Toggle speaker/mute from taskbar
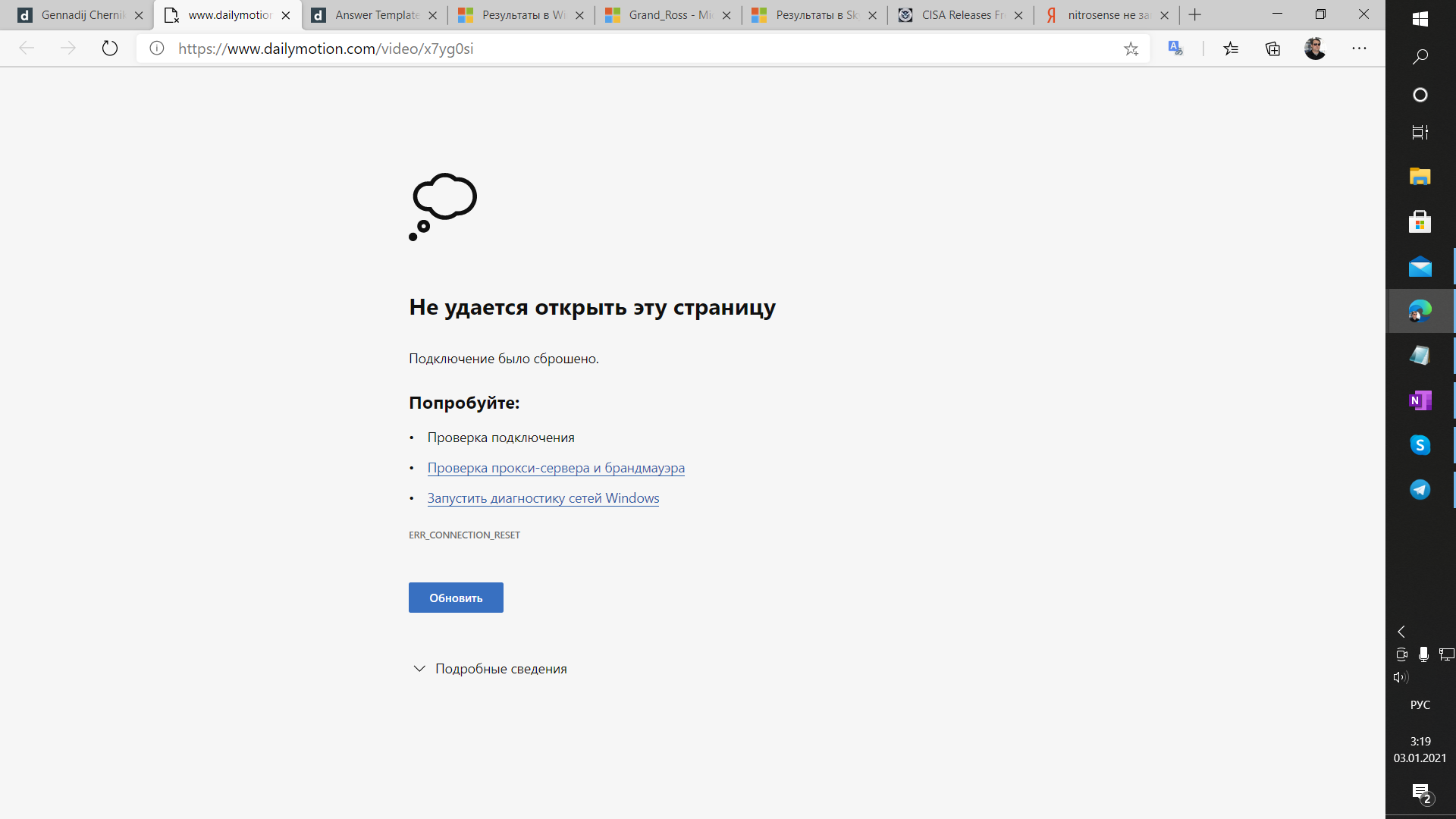1456x819 pixels. pos(1401,678)
